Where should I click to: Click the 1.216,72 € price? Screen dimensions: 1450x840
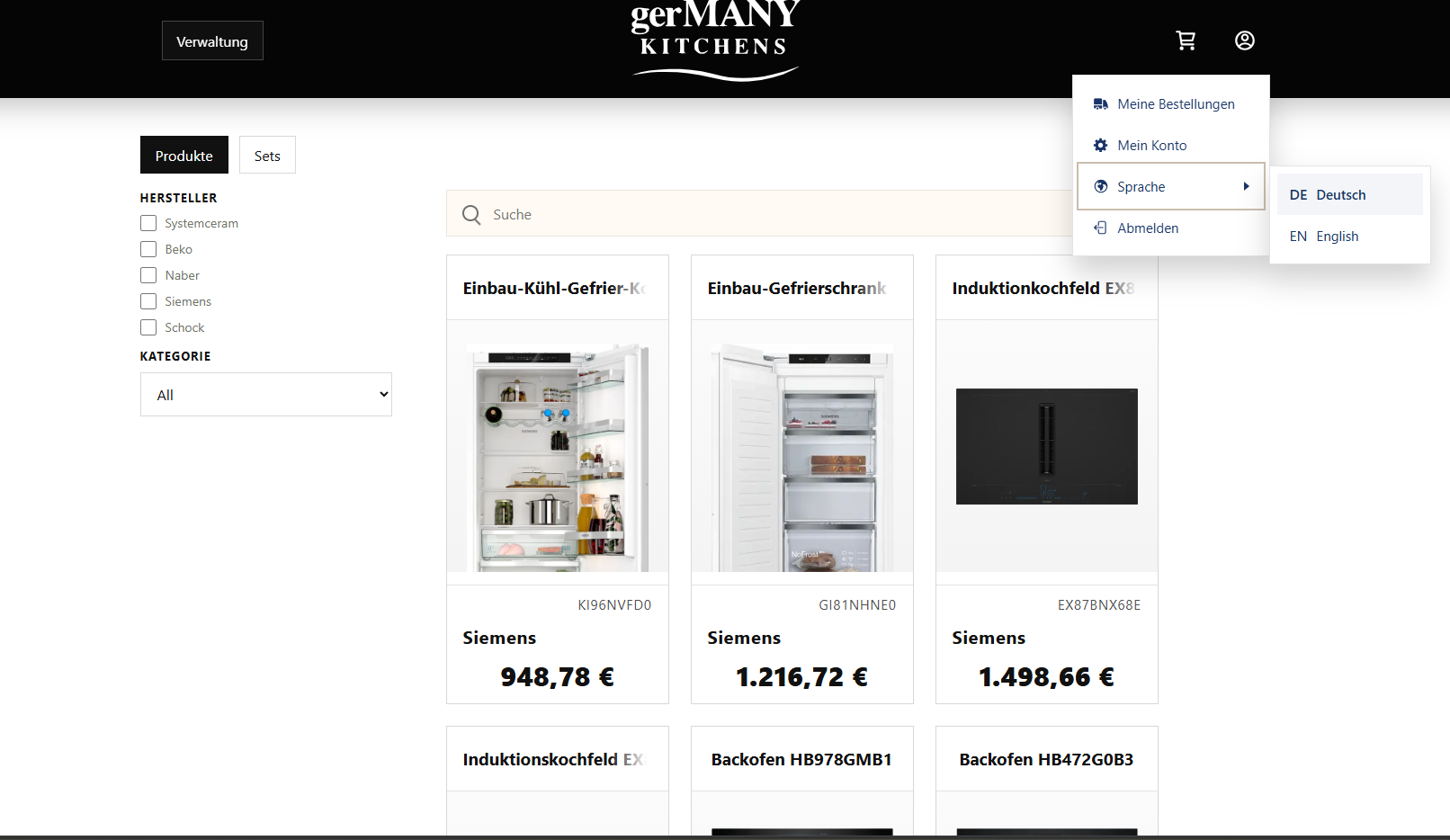point(802,677)
